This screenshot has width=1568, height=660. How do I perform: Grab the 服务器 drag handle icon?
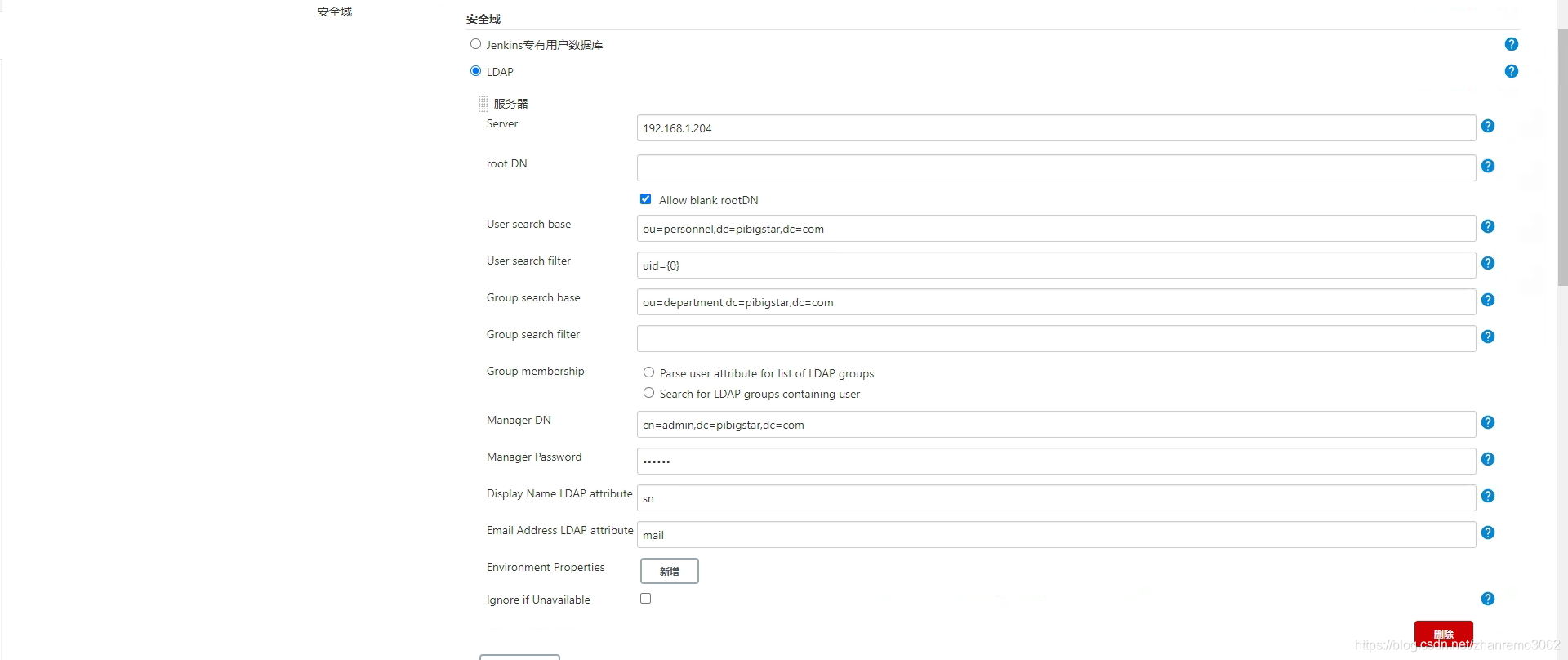(483, 104)
